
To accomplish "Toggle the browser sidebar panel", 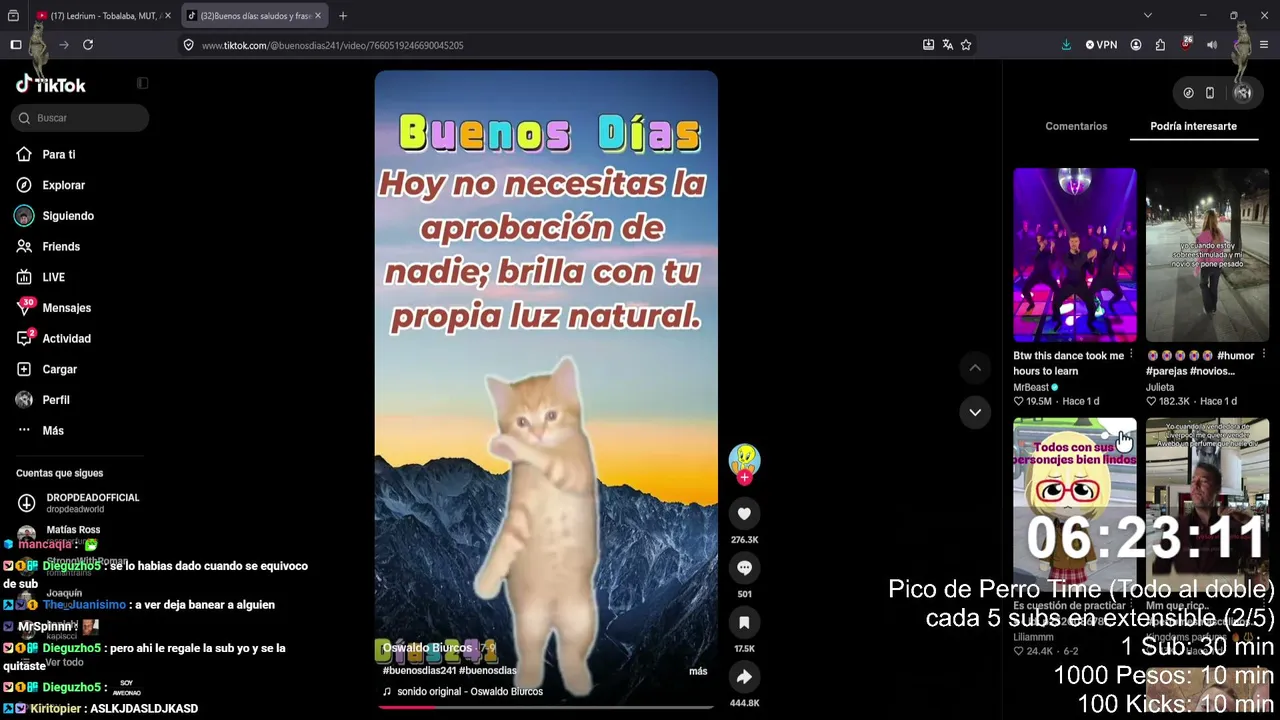I will (16, 45).
